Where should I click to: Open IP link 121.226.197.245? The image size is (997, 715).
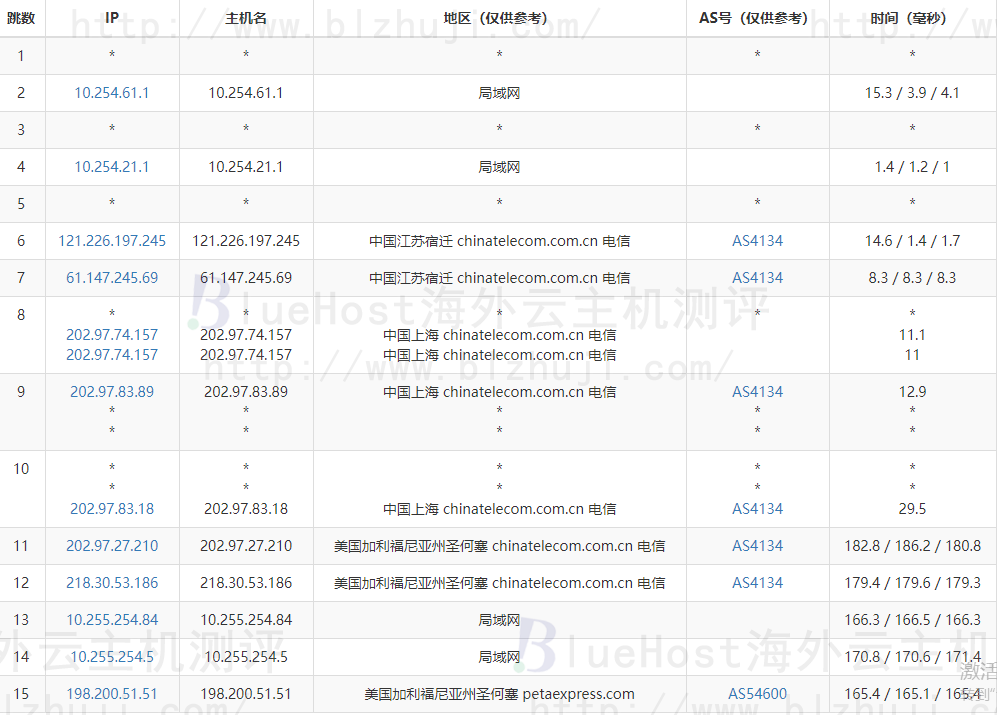click(112, 240)
